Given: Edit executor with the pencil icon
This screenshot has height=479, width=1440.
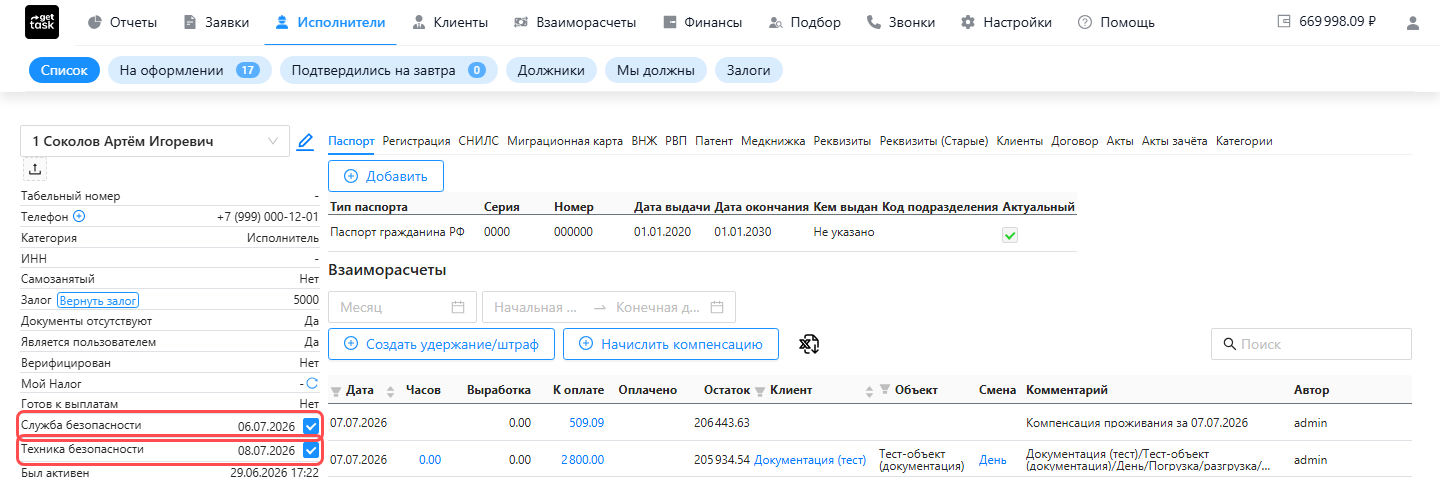Looking at the screenshot, I should tap(306, 142).
